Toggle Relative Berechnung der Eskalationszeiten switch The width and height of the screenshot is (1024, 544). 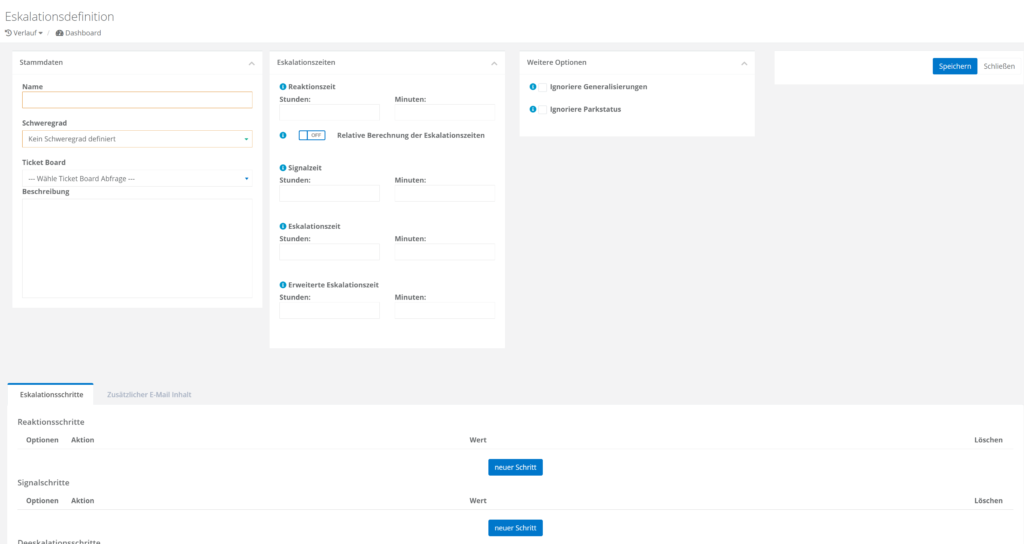(x=312, y=135)
